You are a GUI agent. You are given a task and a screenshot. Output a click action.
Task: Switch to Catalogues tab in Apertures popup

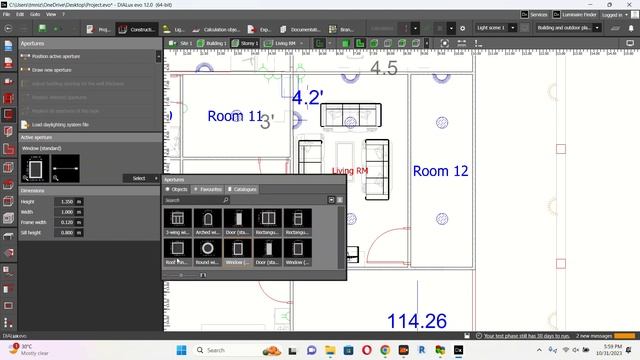(242, 189)
